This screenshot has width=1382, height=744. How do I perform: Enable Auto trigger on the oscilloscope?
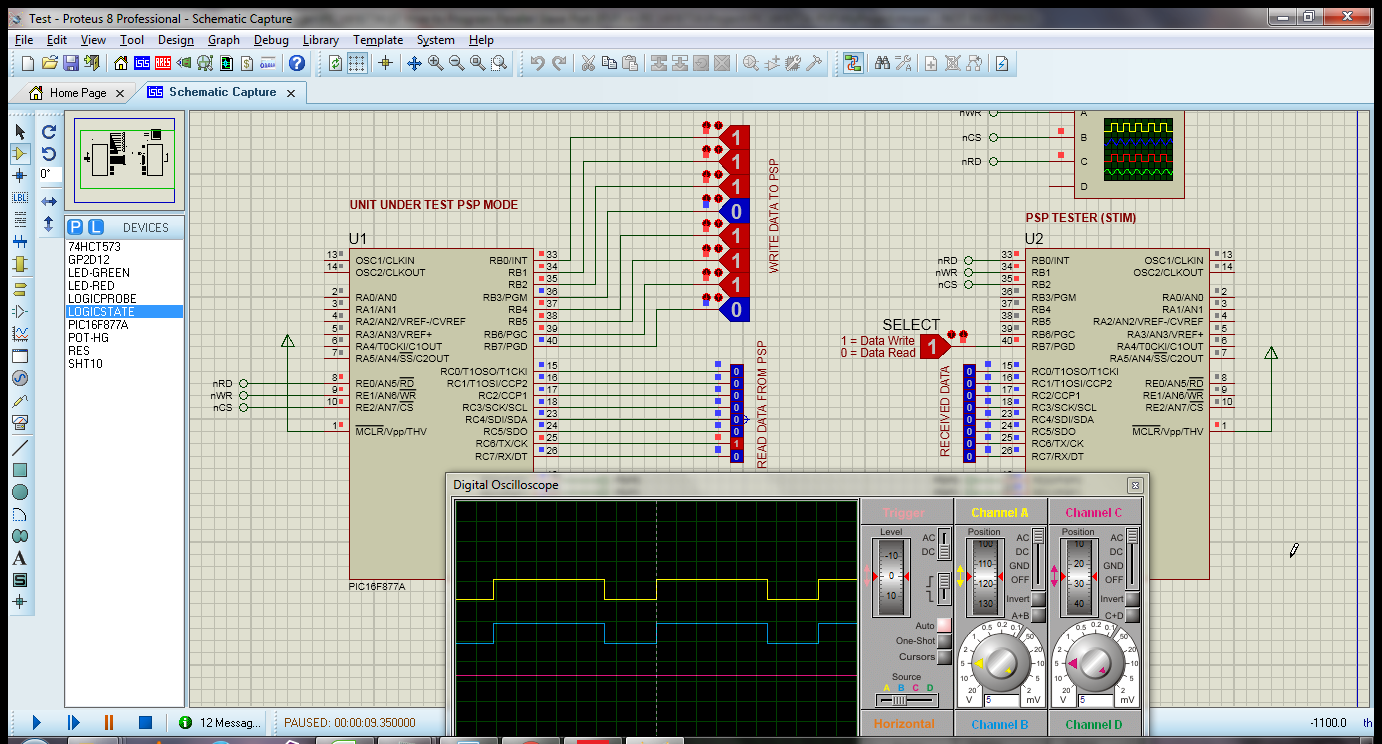tap(942, 625)
